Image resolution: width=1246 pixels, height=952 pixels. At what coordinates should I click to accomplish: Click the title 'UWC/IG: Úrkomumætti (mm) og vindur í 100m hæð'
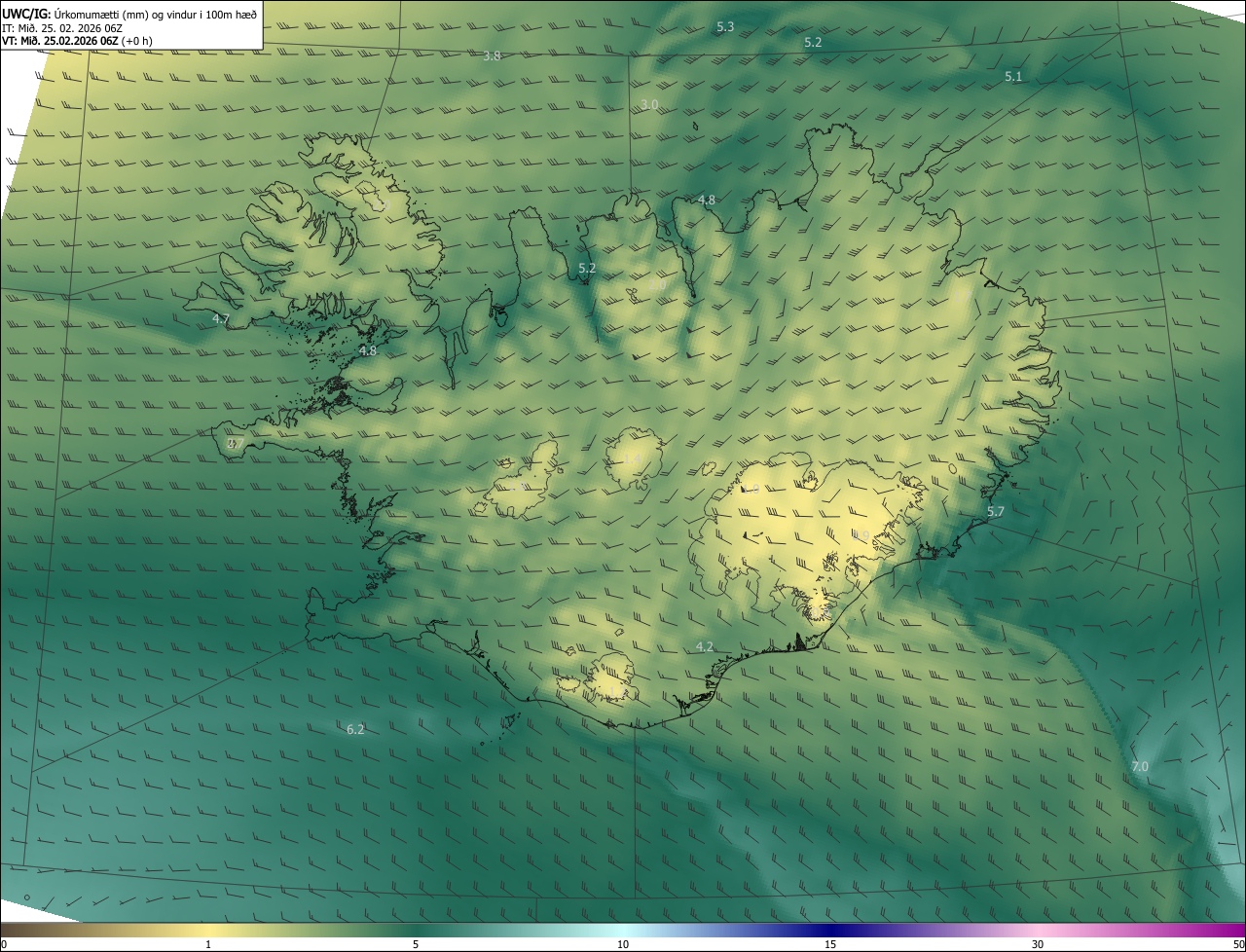pyautogui.click(x=129, y=14)
